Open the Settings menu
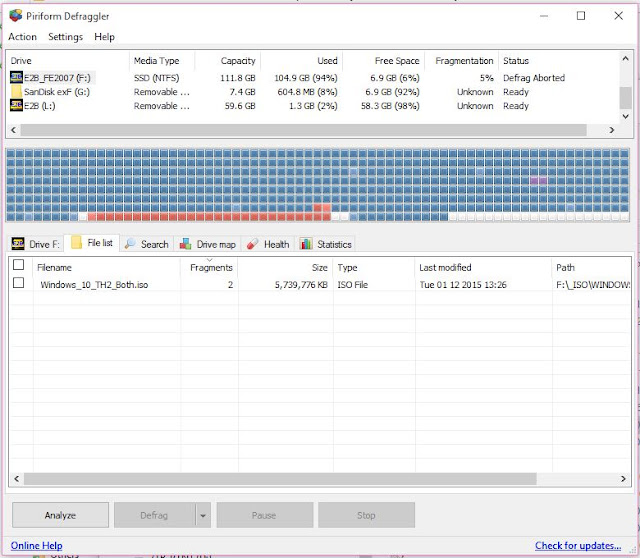 coord(65,37)
